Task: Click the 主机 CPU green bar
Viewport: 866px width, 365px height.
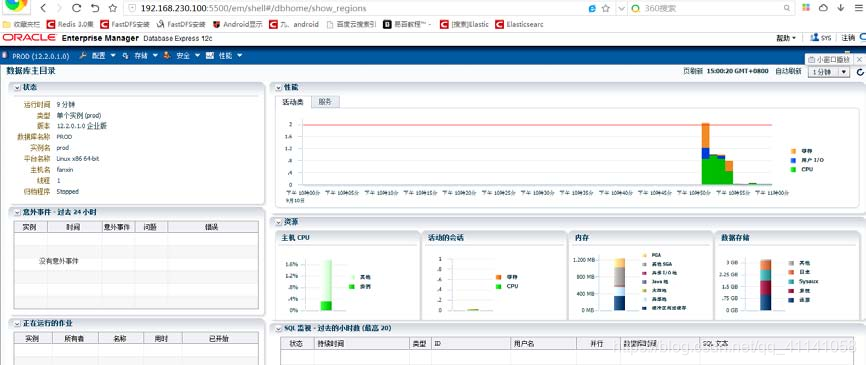Action: (x=326, y=285)
